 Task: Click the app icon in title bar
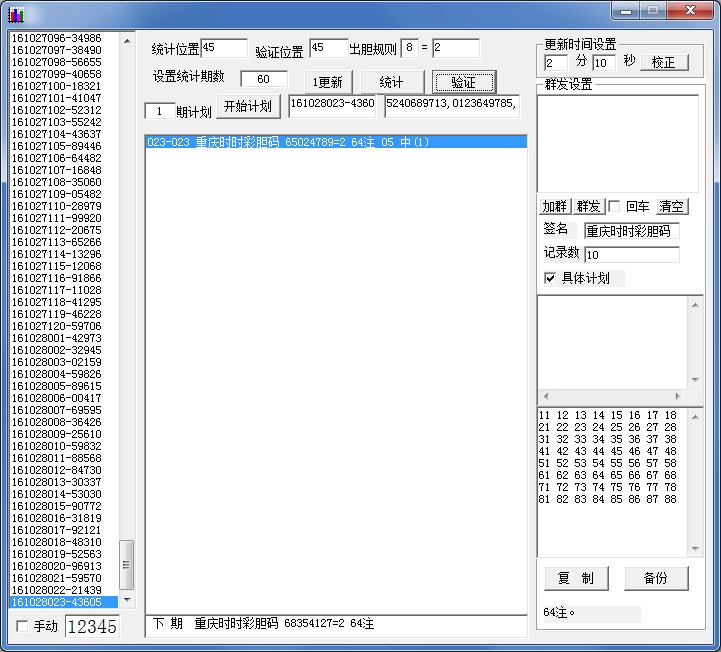click(16, 14)
